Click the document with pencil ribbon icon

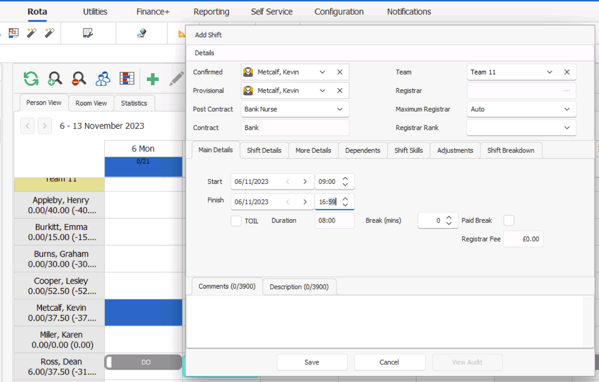(88, 33)
